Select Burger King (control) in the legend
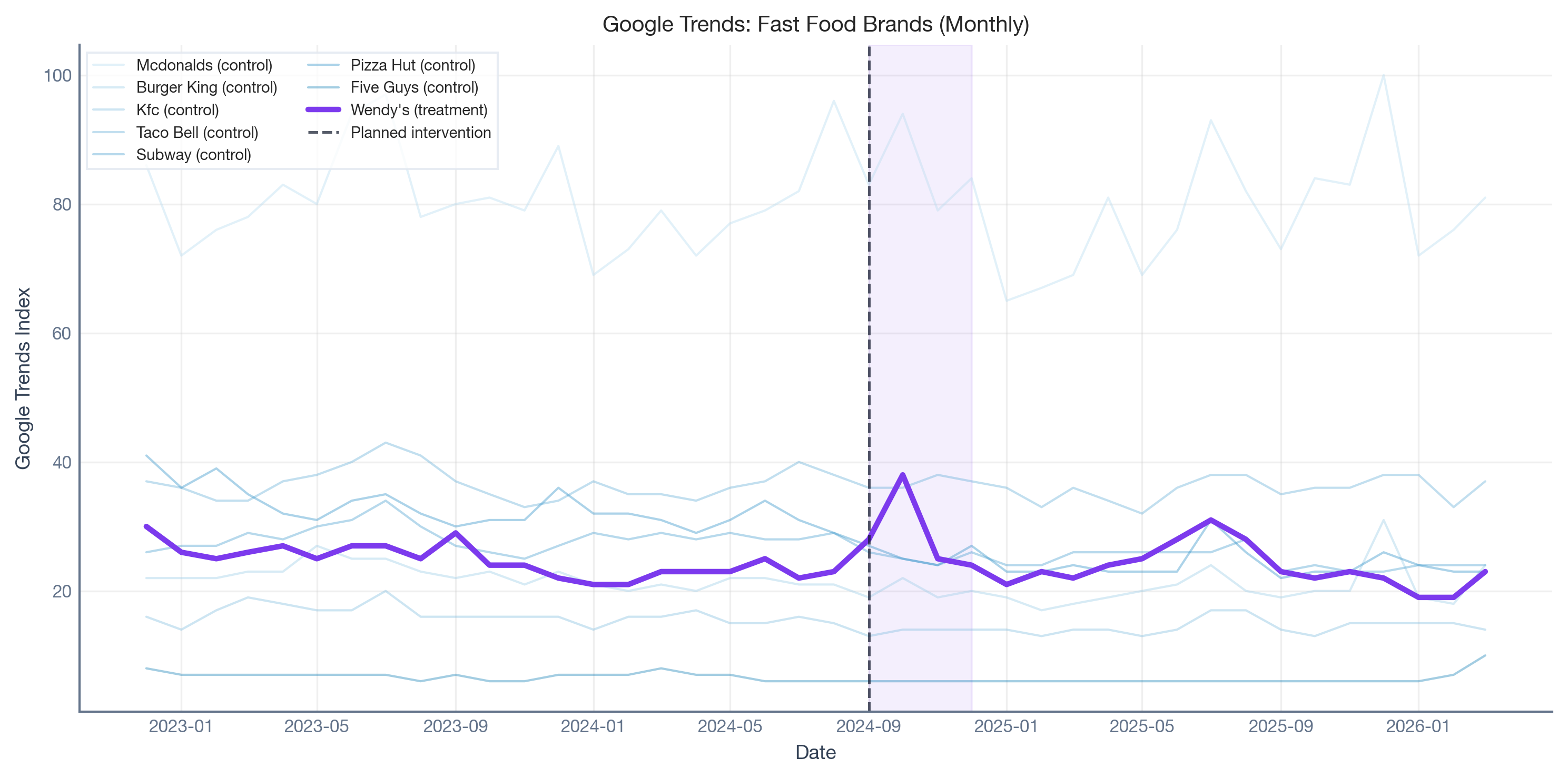 click(206, 87)
